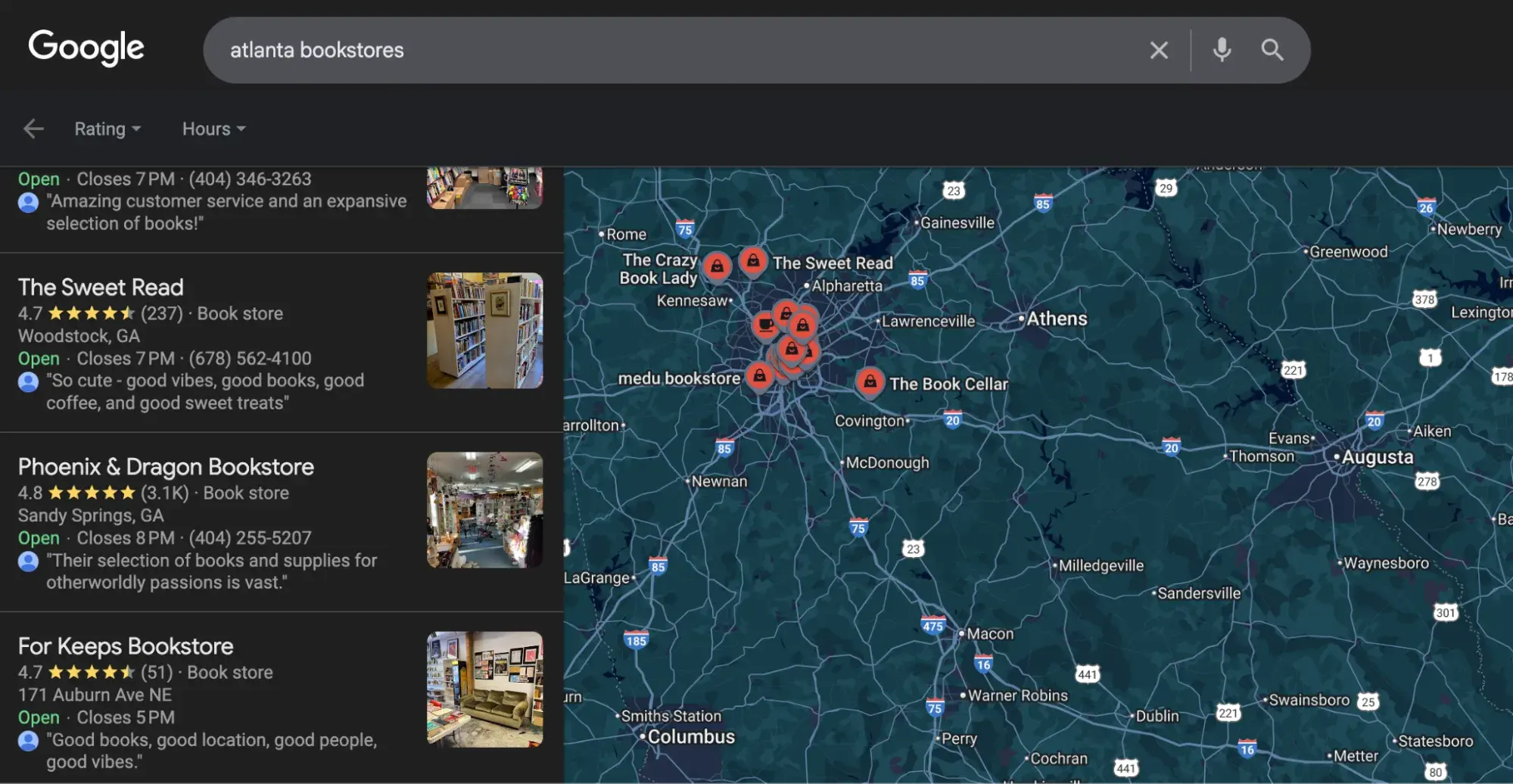Click The Sweet Read photo thumbnail

click(x=484, y=331)
